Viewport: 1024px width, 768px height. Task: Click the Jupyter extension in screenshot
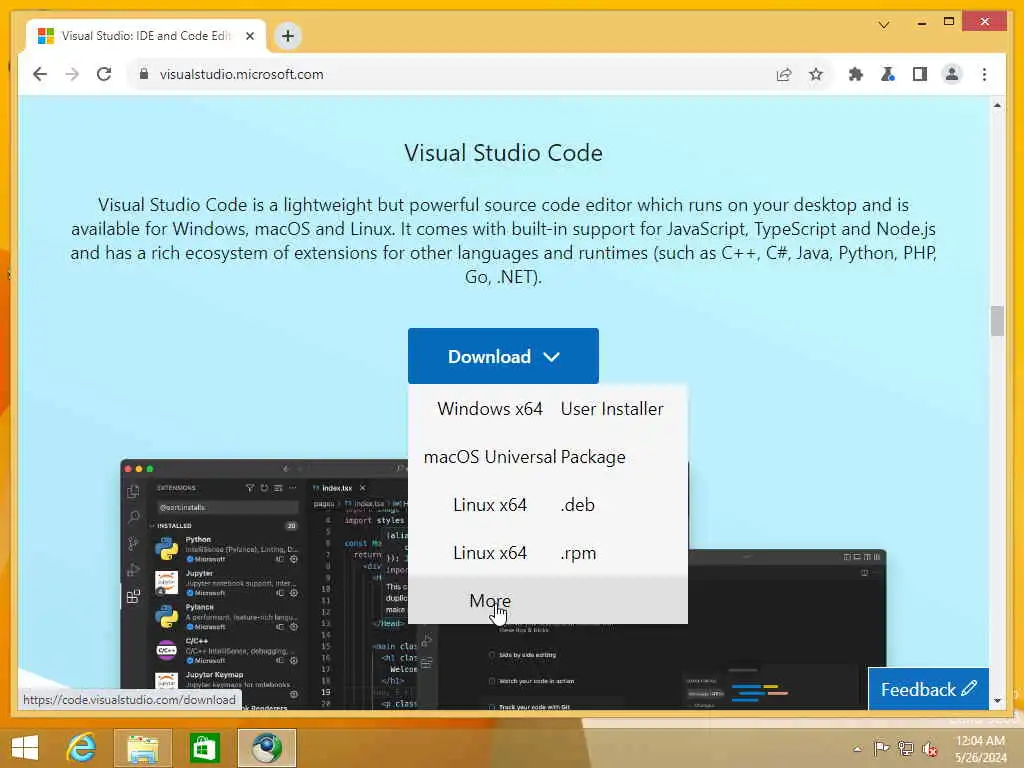click(x=226, y=583)
